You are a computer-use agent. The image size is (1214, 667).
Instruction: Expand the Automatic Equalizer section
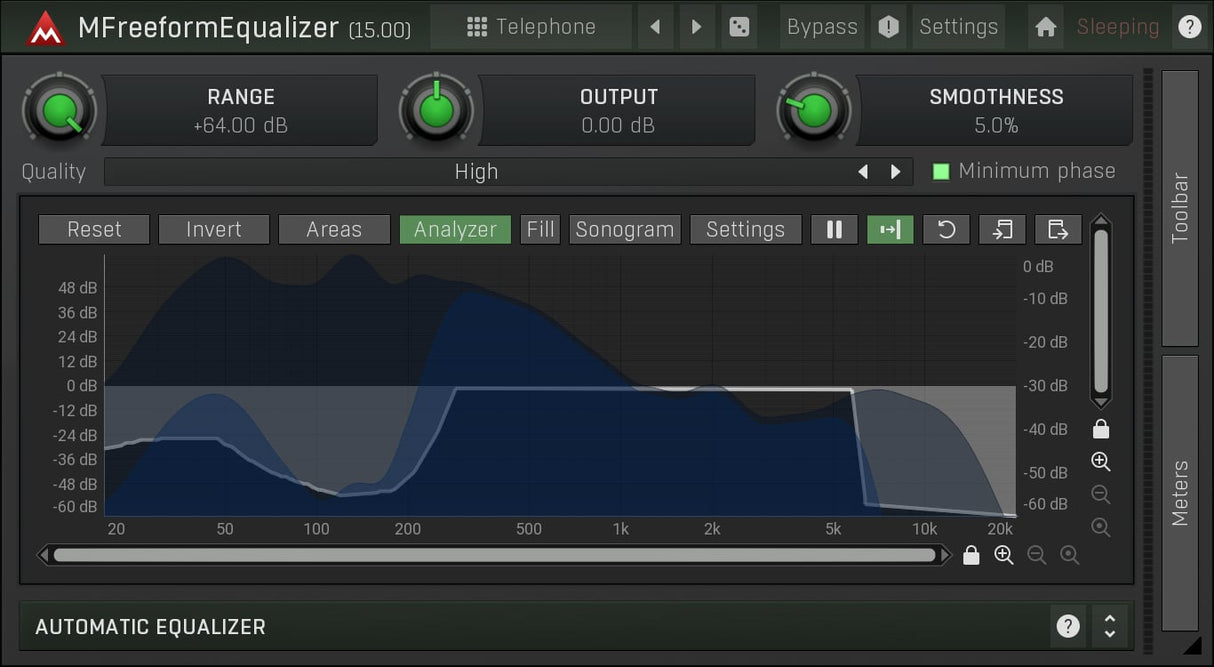[1109, 627]
